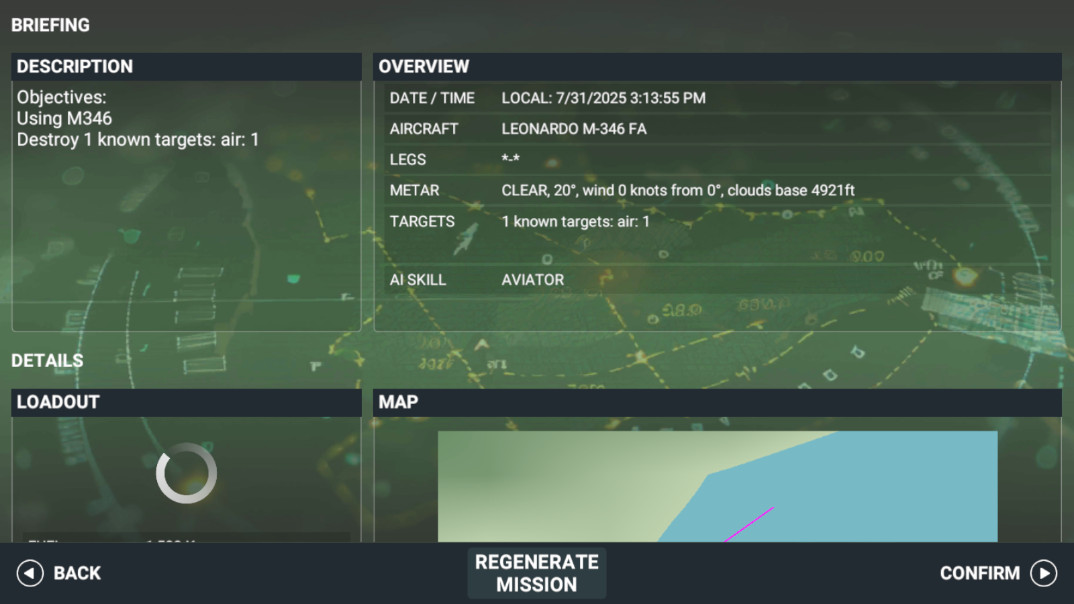
Task: Click the confirm play arrow icon
Action: [x=1043, y=573]
